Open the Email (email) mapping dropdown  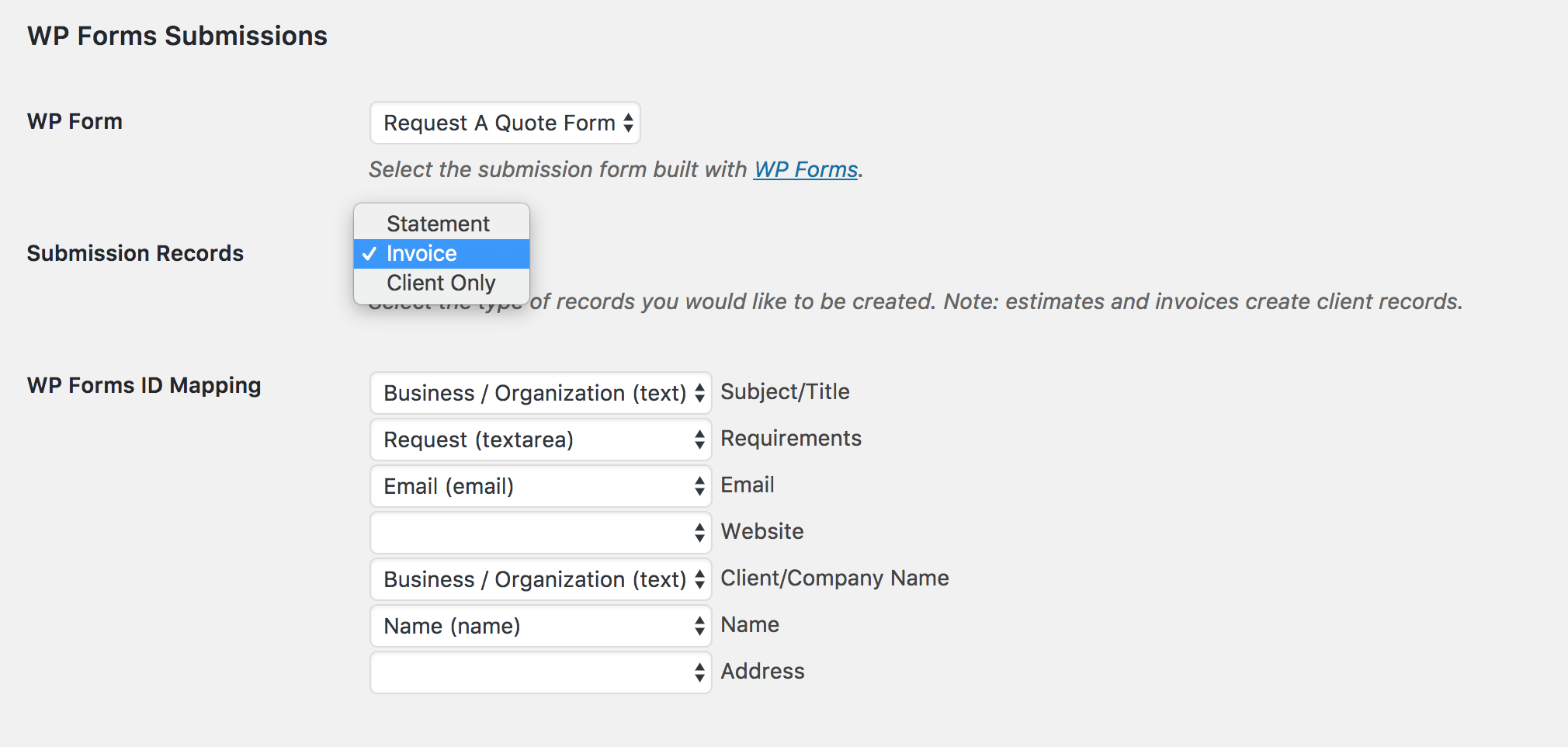tap(540, 486)
